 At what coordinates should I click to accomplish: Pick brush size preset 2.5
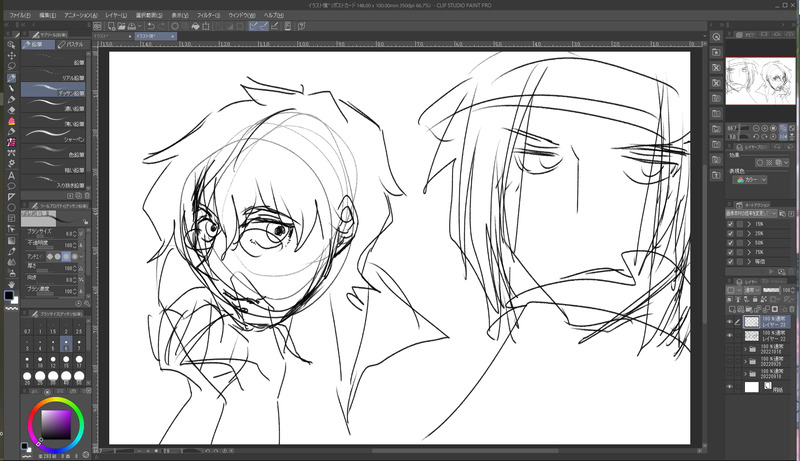(79, 328)
